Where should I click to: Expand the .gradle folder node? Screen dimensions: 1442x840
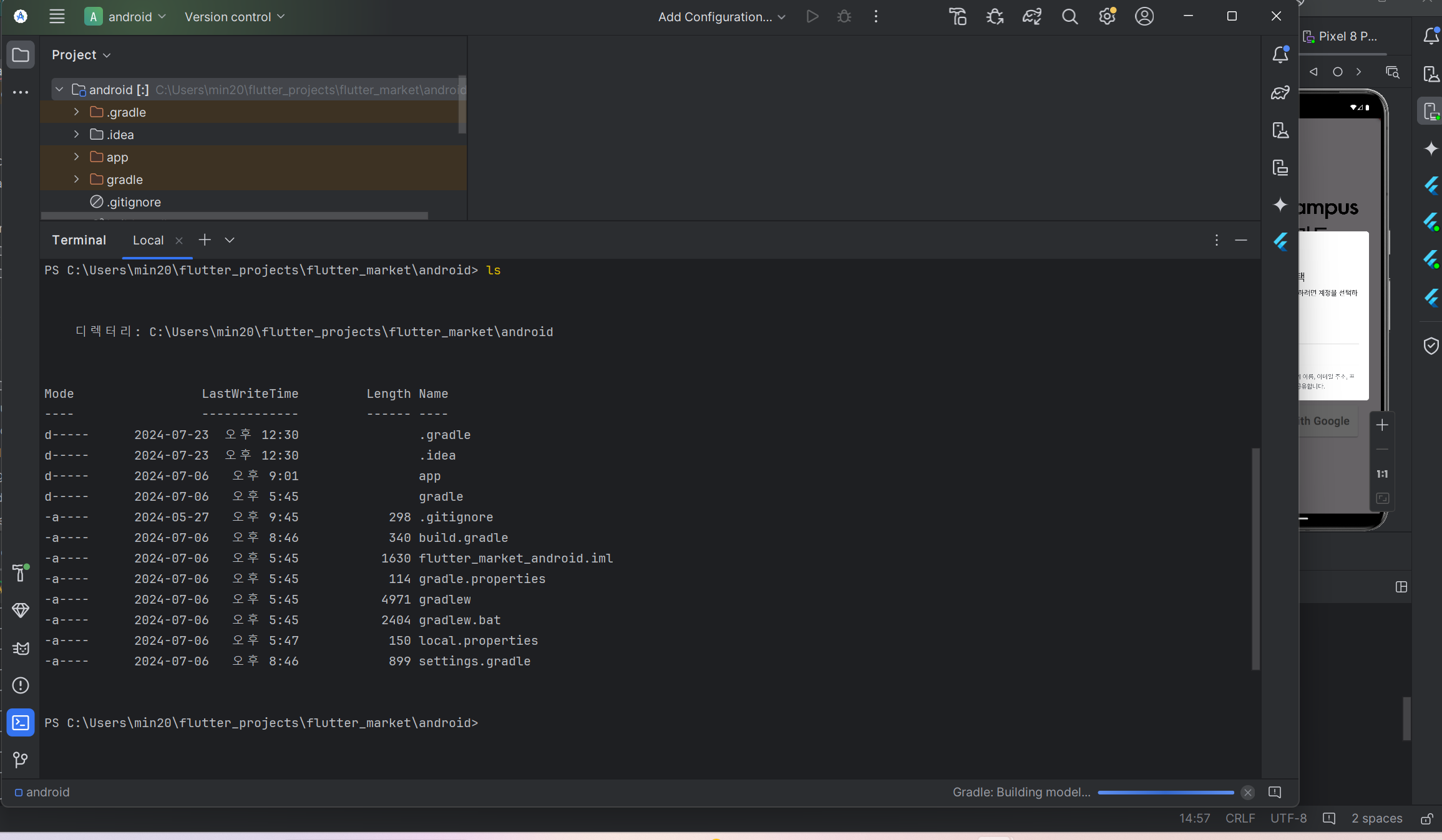pyautogui.click(x=76, y=112)
